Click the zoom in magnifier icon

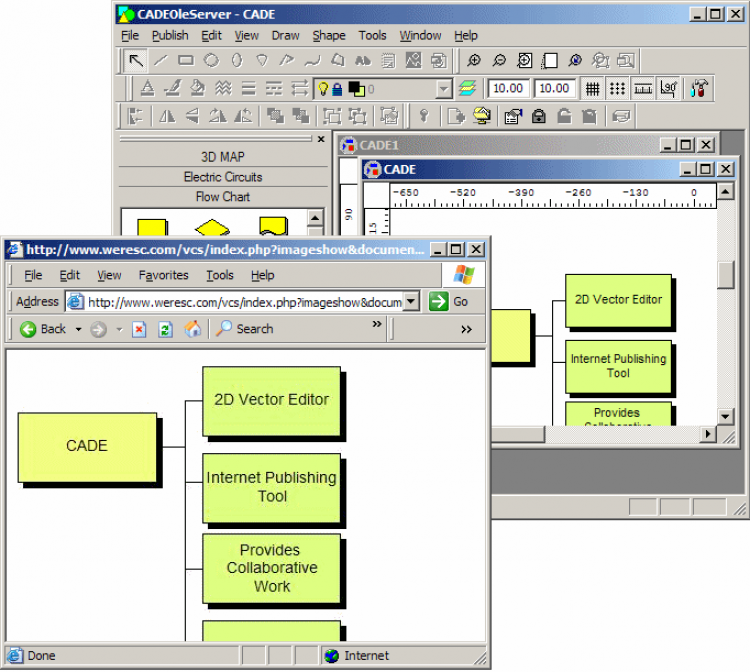[474, 61]
